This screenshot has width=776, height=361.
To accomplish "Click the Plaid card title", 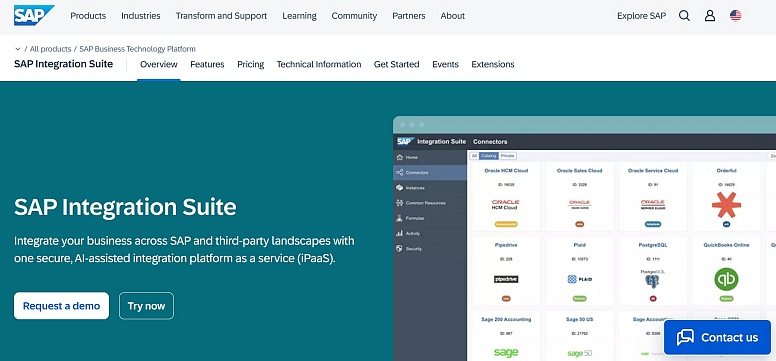I will [580, 245].
